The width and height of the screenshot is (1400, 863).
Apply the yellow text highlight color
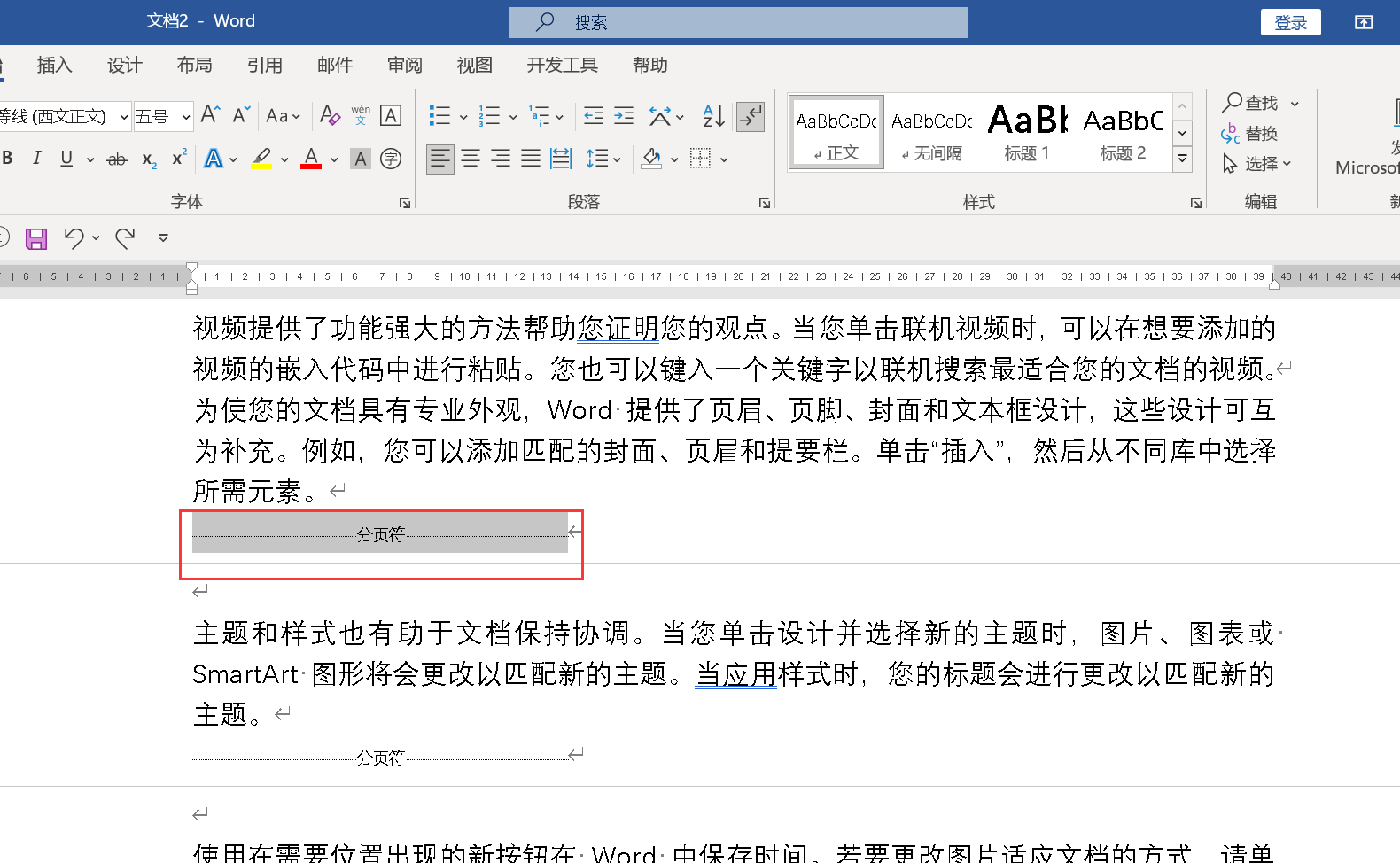pos(261,159)
